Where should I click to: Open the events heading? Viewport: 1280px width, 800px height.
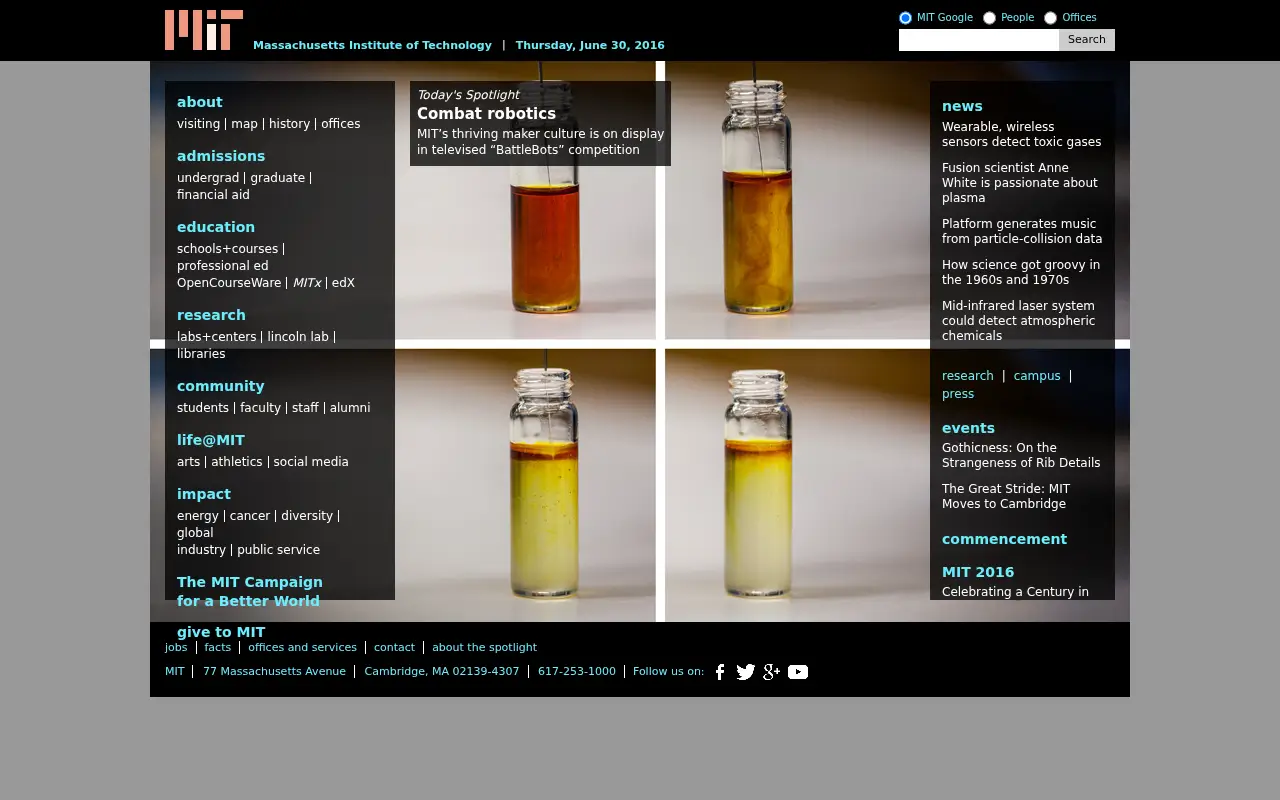click(968, 428)
